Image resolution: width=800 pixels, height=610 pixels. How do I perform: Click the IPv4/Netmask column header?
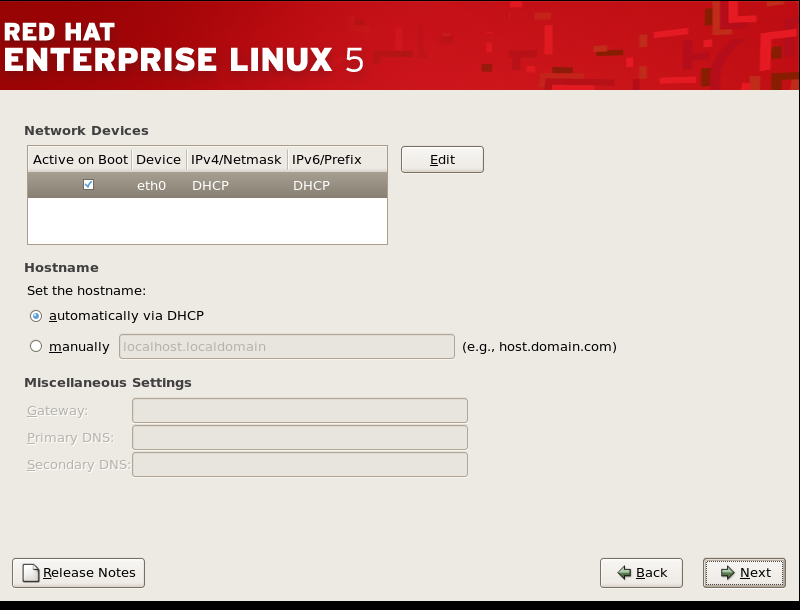pyautogui.click(x=236, y=159)
